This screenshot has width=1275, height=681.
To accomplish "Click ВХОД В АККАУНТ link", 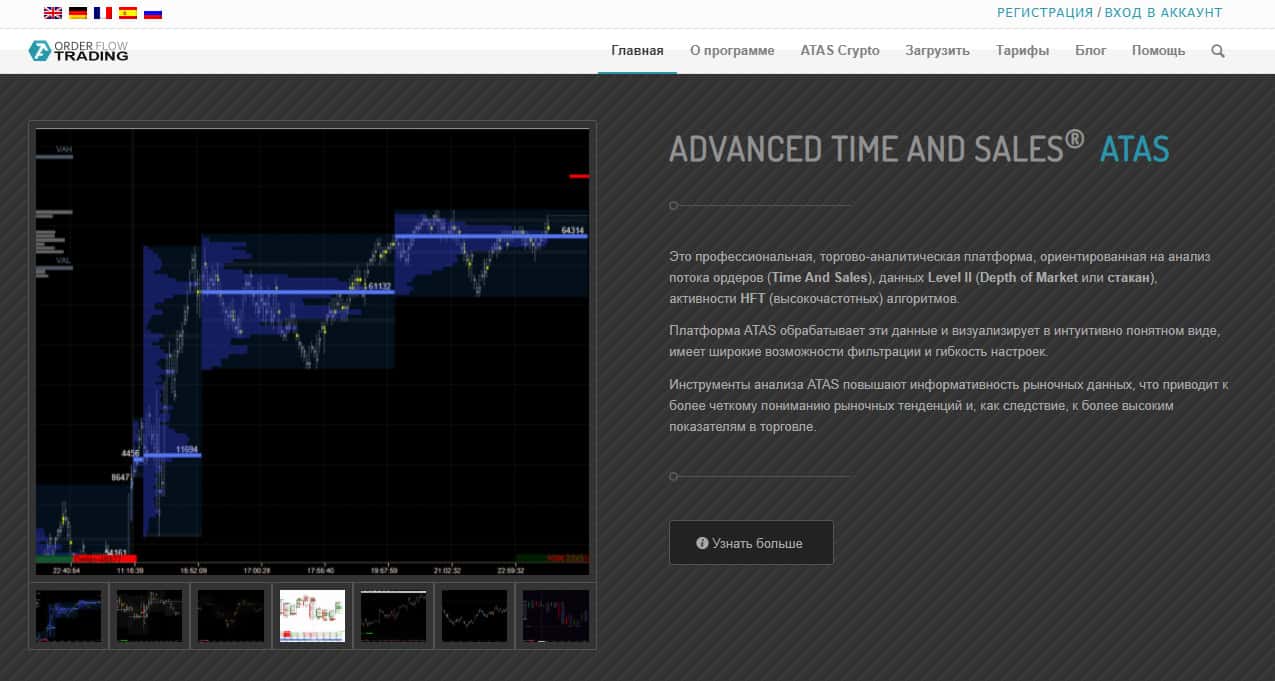I will [x=1164, y=13].
